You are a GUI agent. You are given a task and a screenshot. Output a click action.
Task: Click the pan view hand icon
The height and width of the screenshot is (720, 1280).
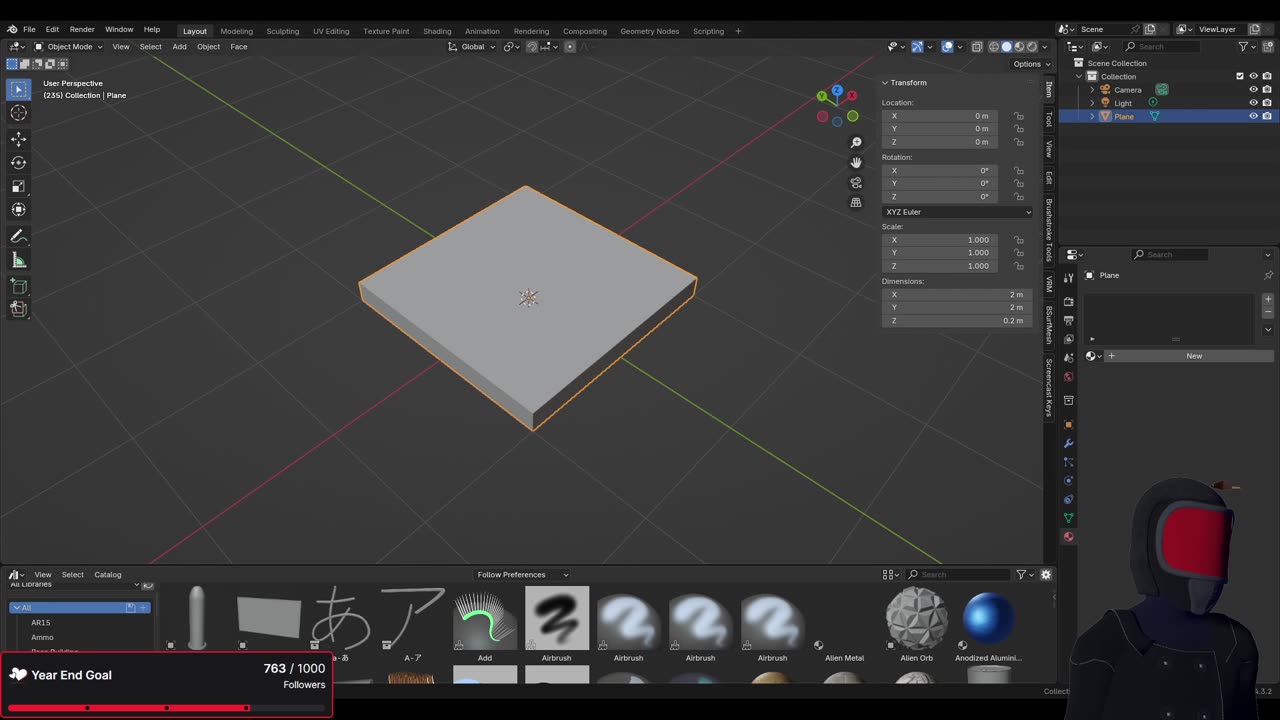856,162
